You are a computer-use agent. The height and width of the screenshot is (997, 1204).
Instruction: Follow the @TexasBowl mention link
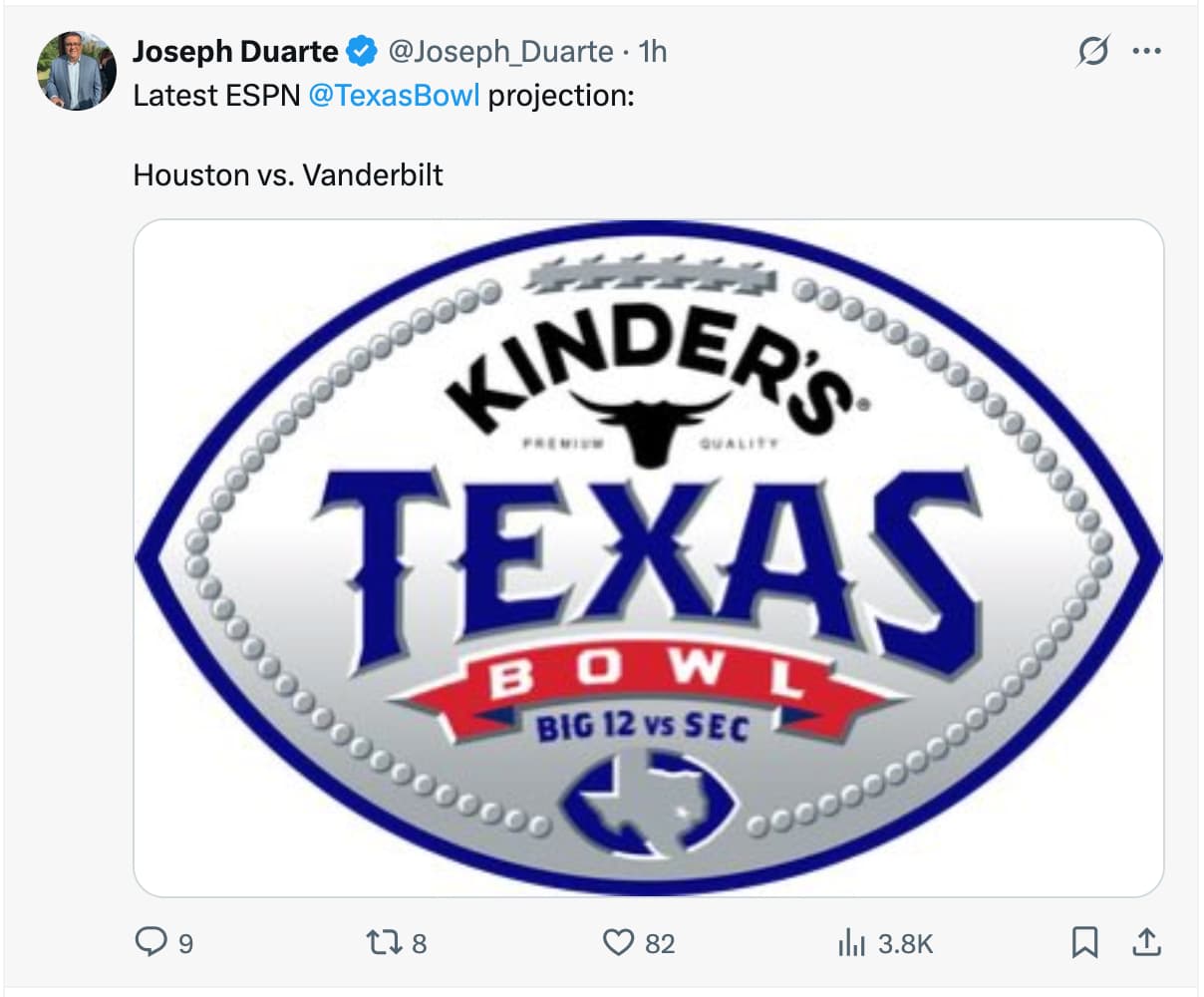tap(394, 96)
